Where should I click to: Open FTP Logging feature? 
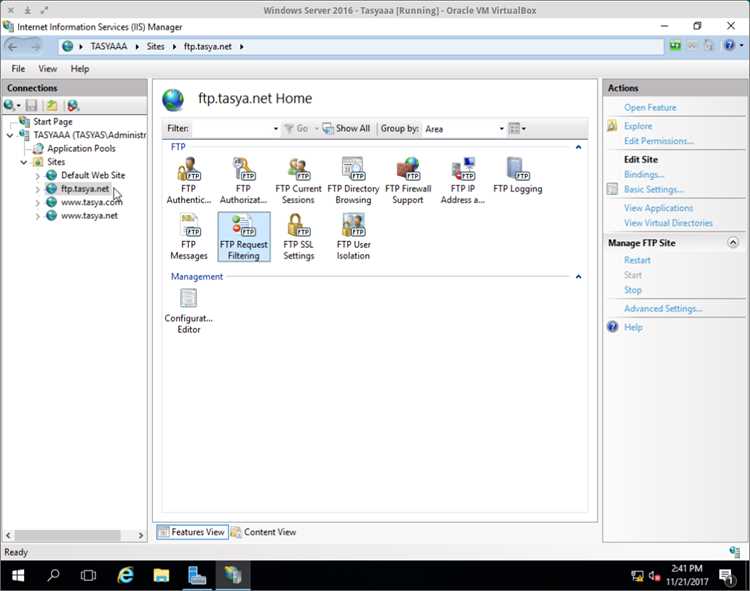click(x=518, y=175)
